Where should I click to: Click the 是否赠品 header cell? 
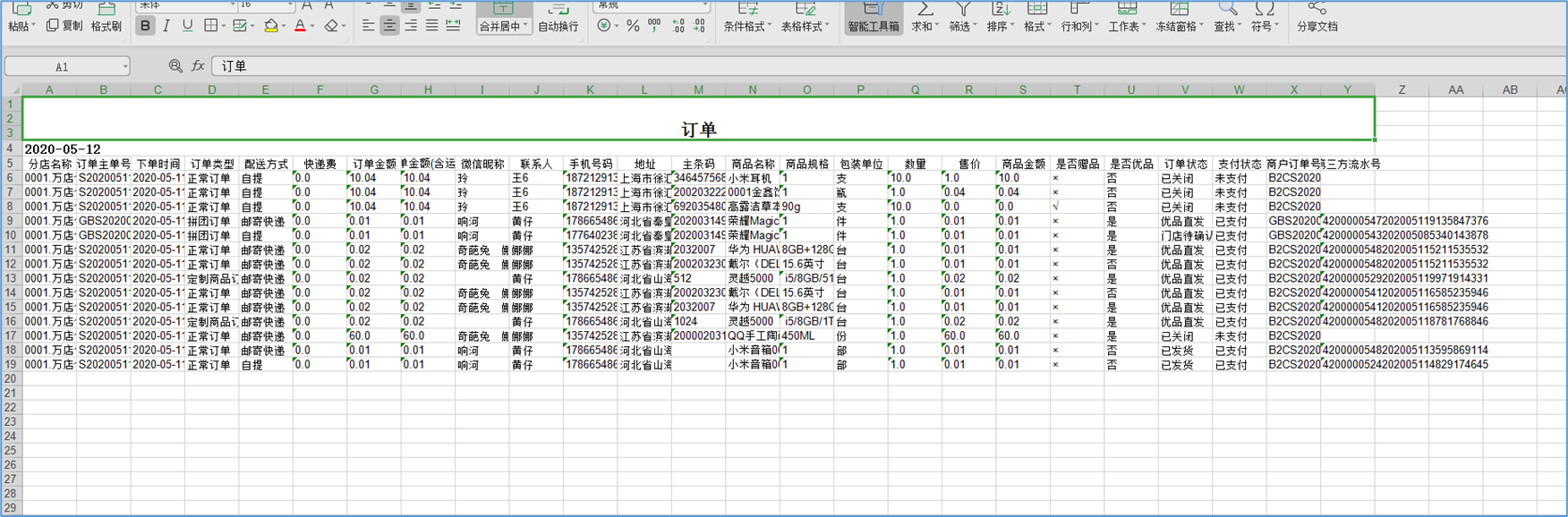1078,164
